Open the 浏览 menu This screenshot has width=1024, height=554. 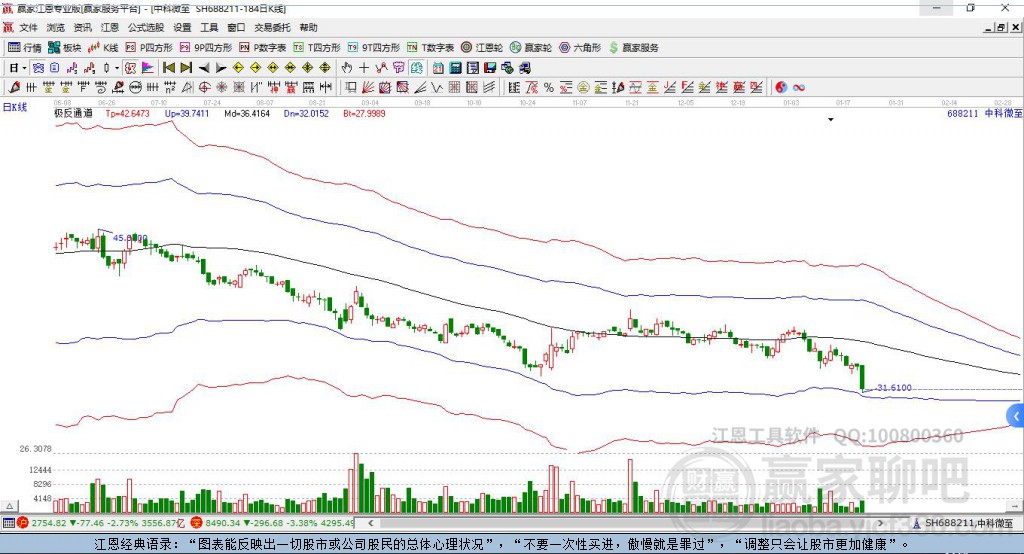tap(56, 27)
